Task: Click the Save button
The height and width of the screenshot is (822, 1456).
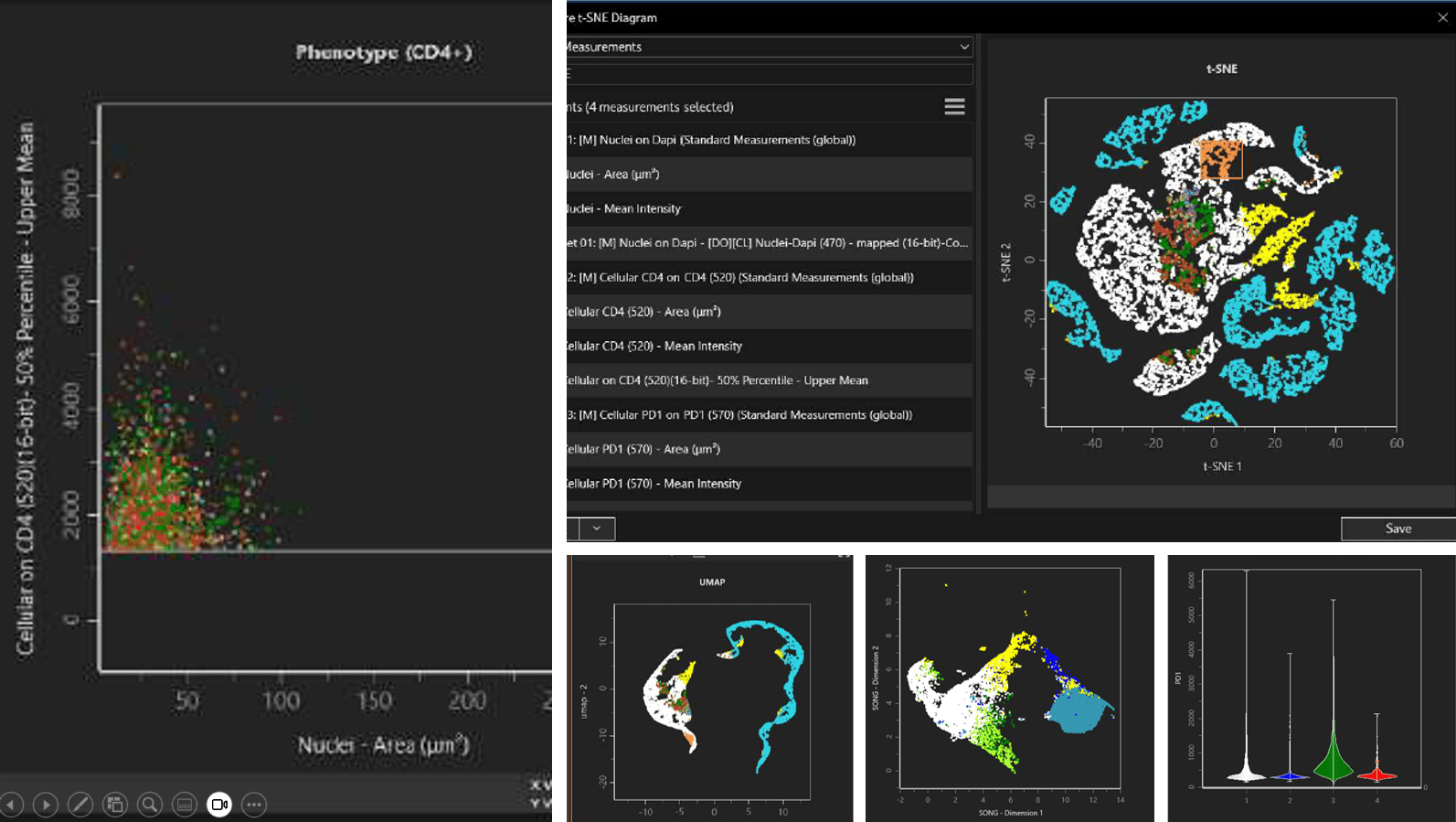Action: (x=1398, y=528)
